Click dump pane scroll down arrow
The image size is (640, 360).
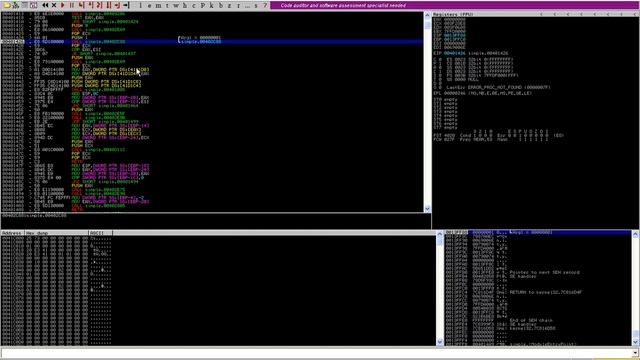point(440,342)
